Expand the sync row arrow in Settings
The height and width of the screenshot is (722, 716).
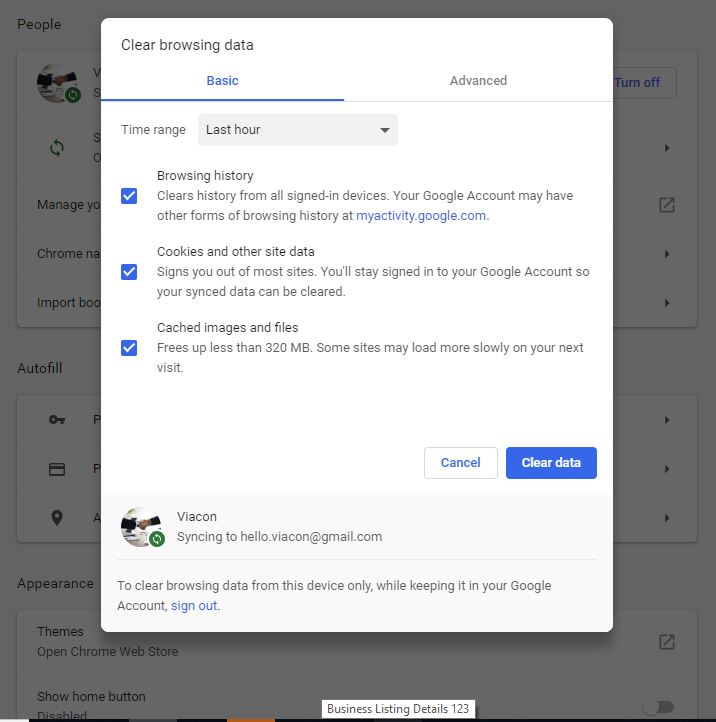point(667,148)
